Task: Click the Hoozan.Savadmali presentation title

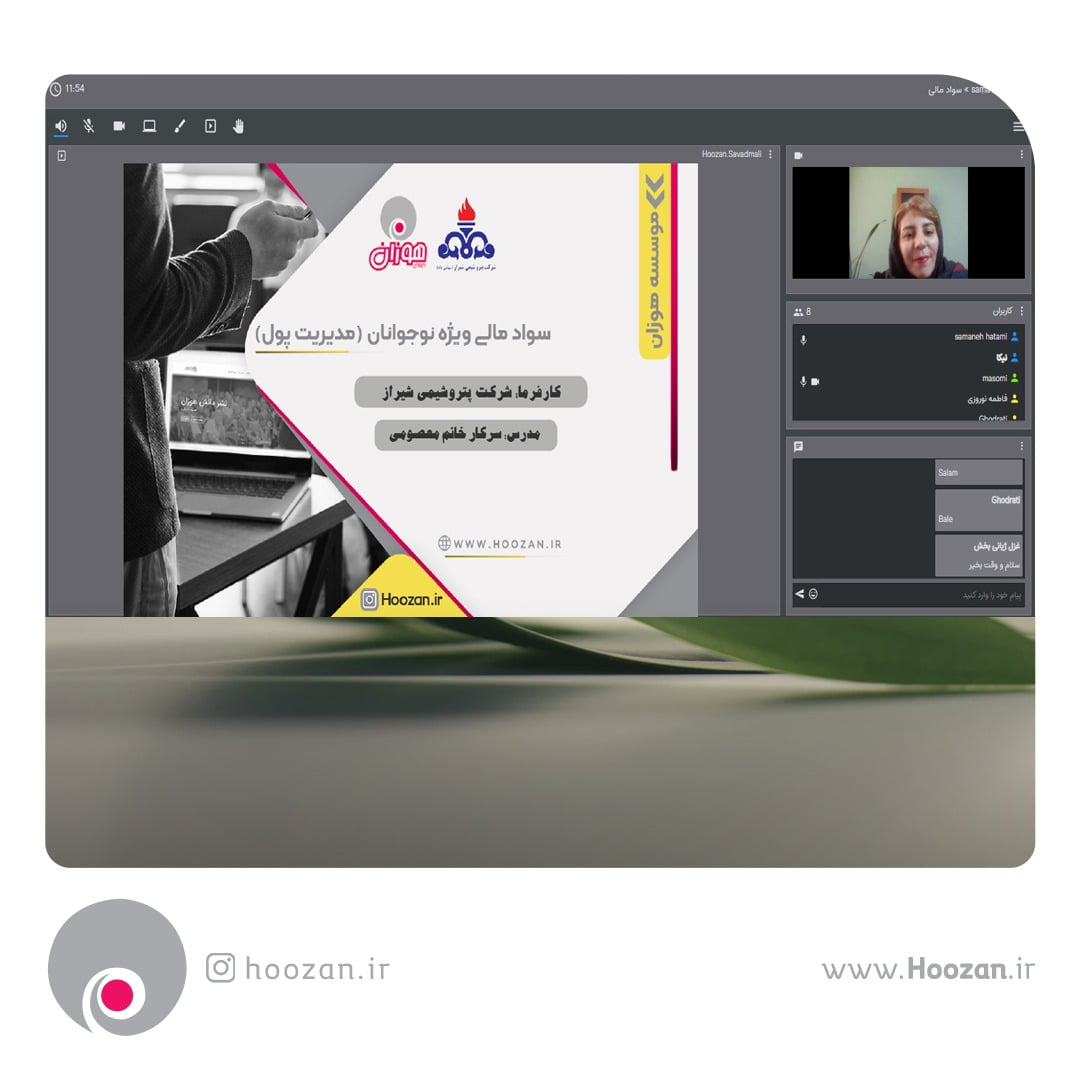Action: point(731,154)
